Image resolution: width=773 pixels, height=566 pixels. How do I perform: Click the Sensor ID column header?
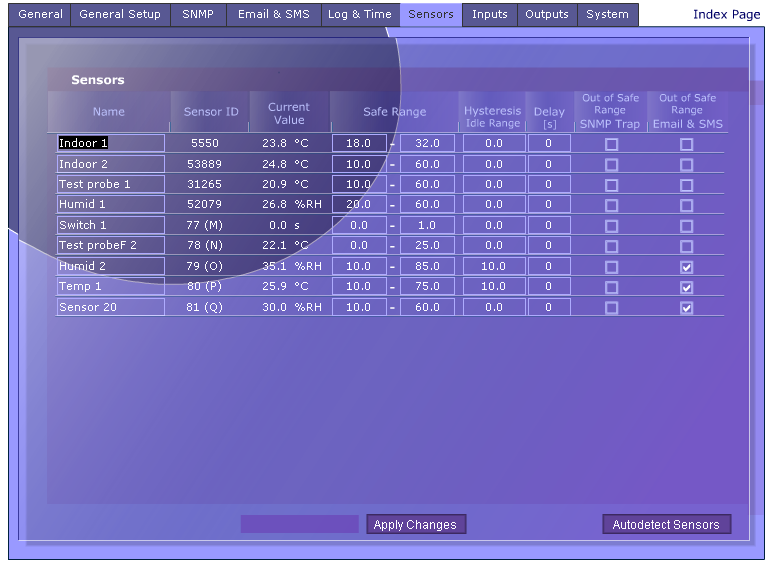[x=211, y=112]
